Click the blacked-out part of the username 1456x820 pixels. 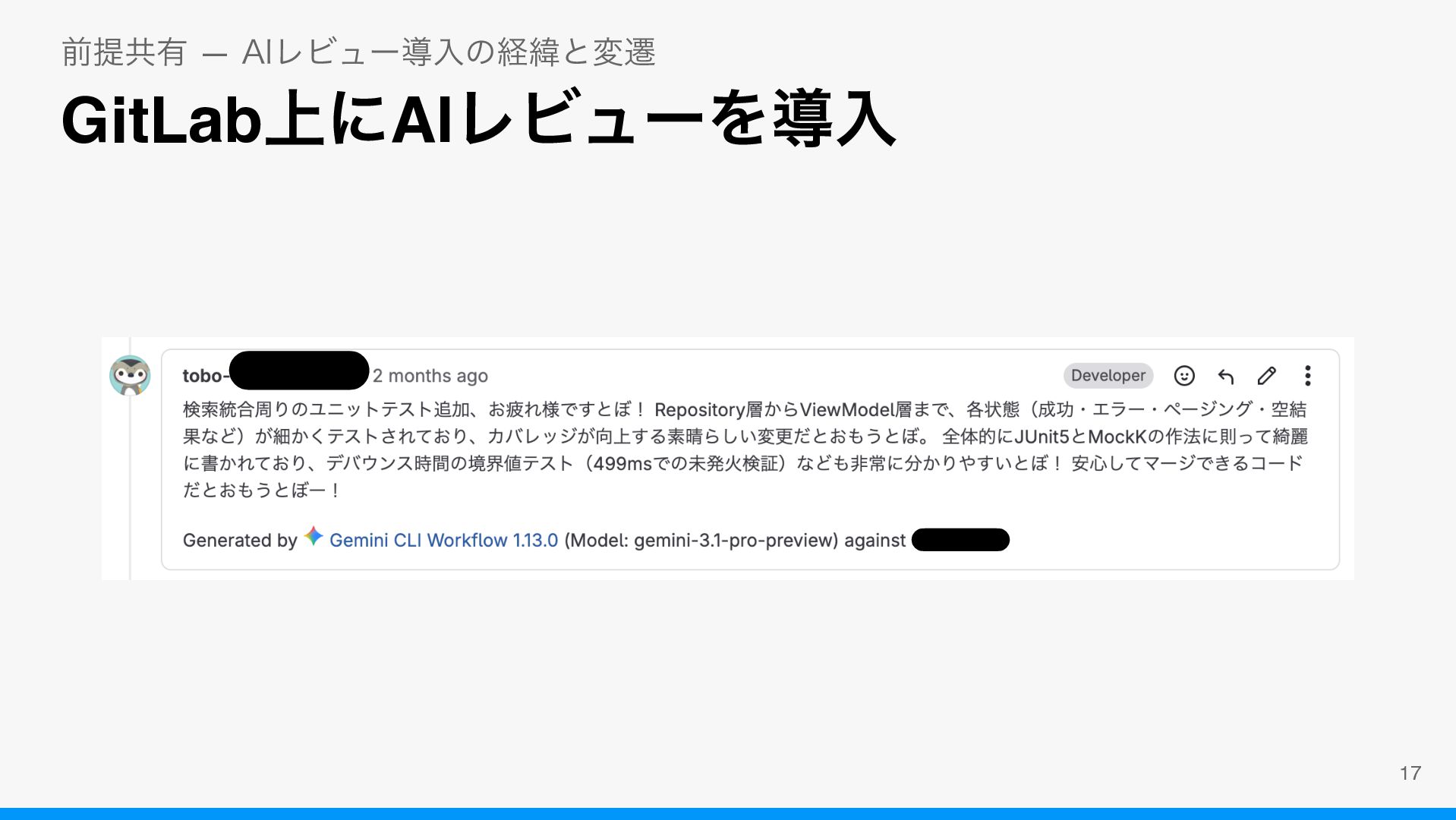(x=299, y=371)
